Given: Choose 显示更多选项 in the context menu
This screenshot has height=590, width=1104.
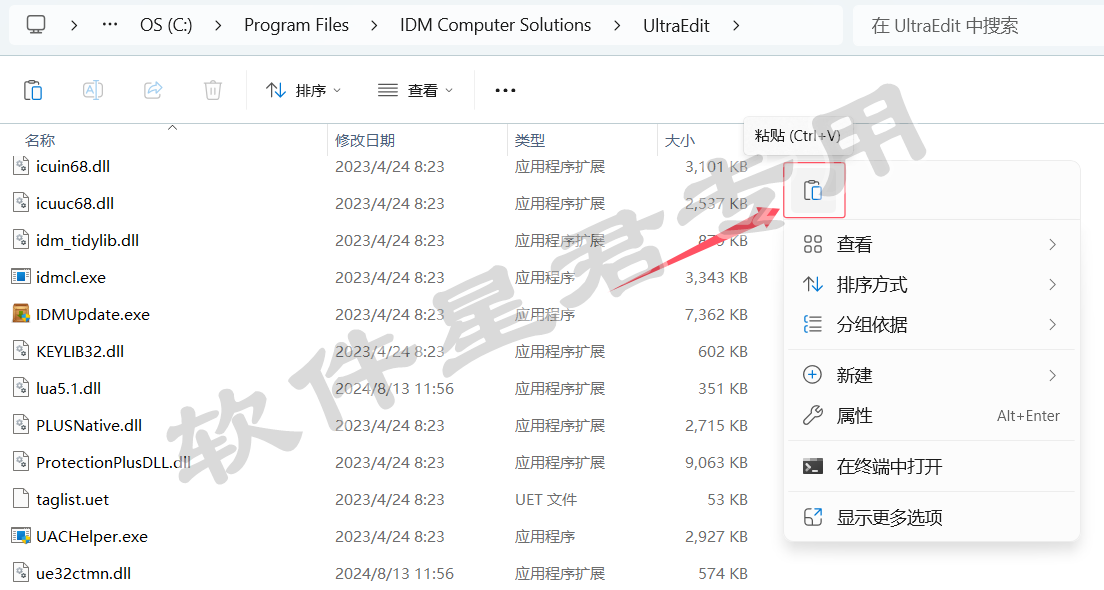Looking at the screenshot, I should point(932,517).
